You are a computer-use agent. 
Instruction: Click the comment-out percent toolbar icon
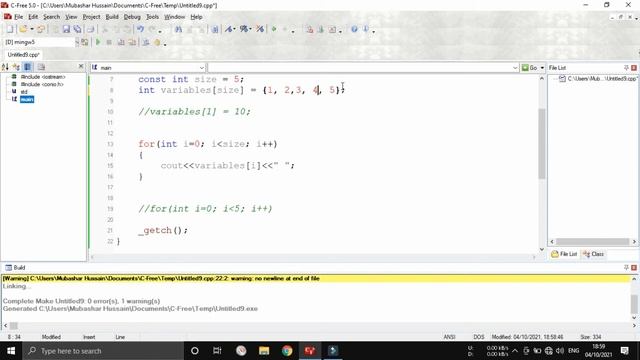coord(244,29)
